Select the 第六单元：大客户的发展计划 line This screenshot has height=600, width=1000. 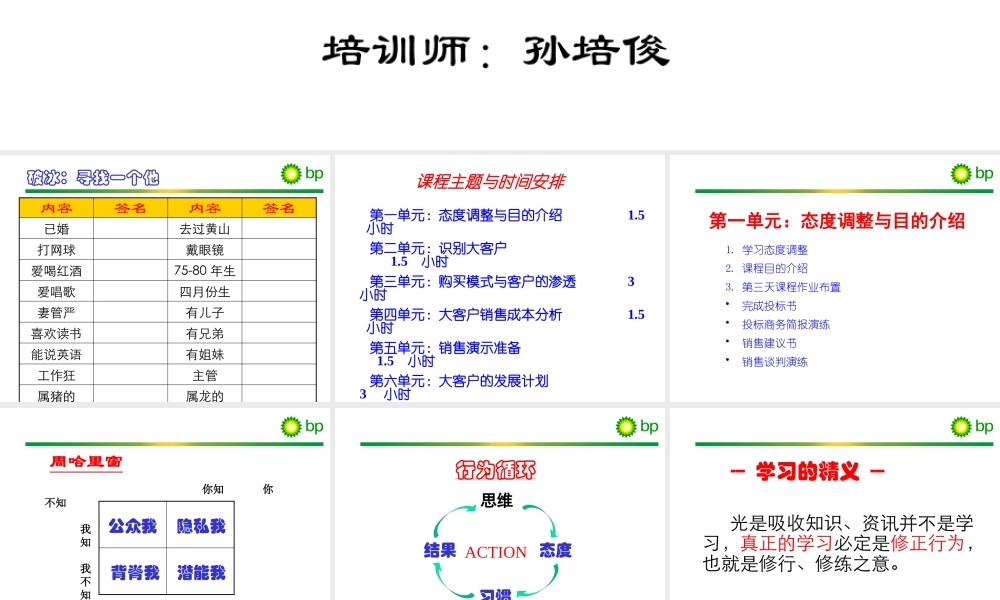click(459, 381)
